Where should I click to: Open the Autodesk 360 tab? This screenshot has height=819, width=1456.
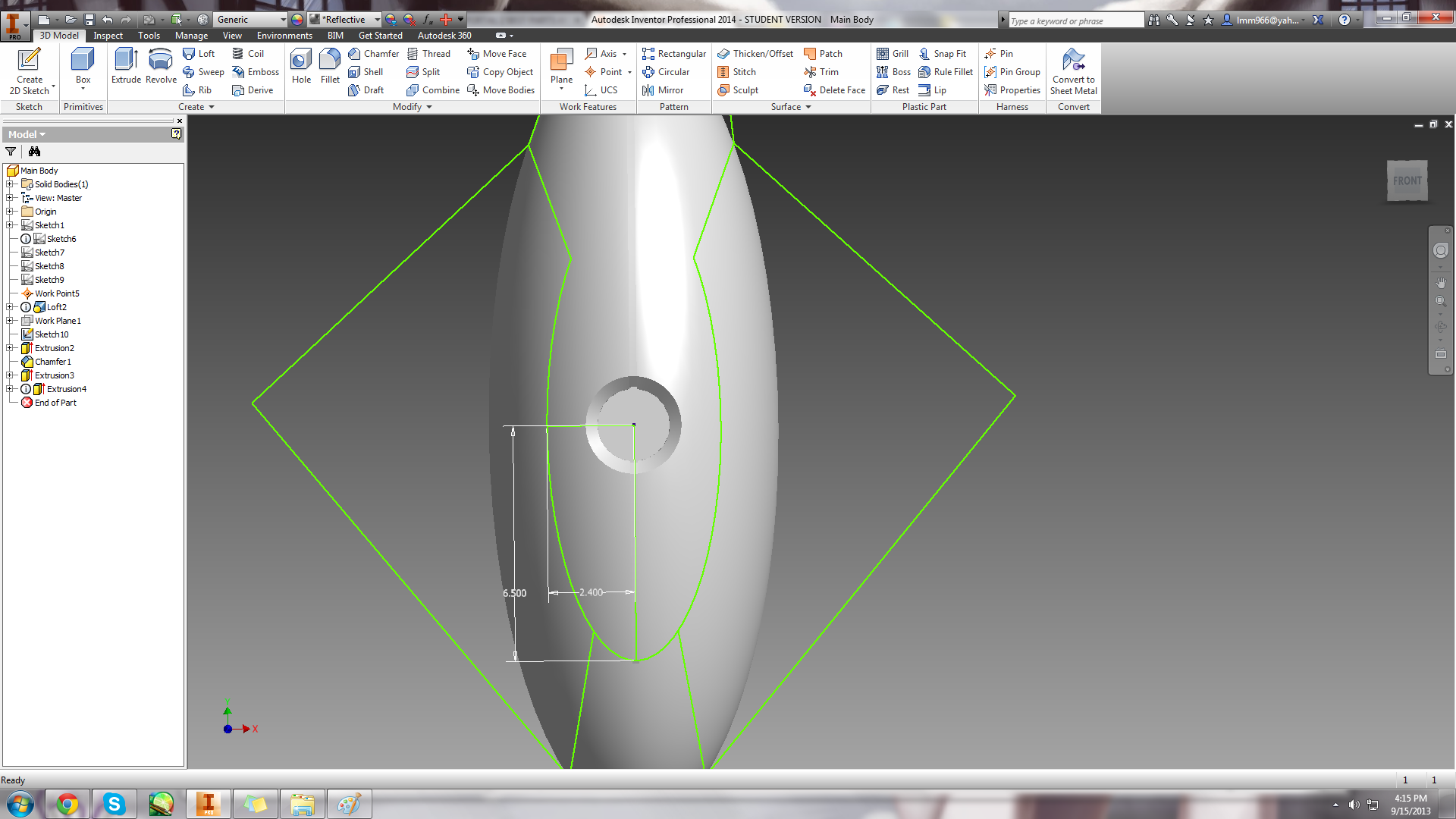[444, 36]
